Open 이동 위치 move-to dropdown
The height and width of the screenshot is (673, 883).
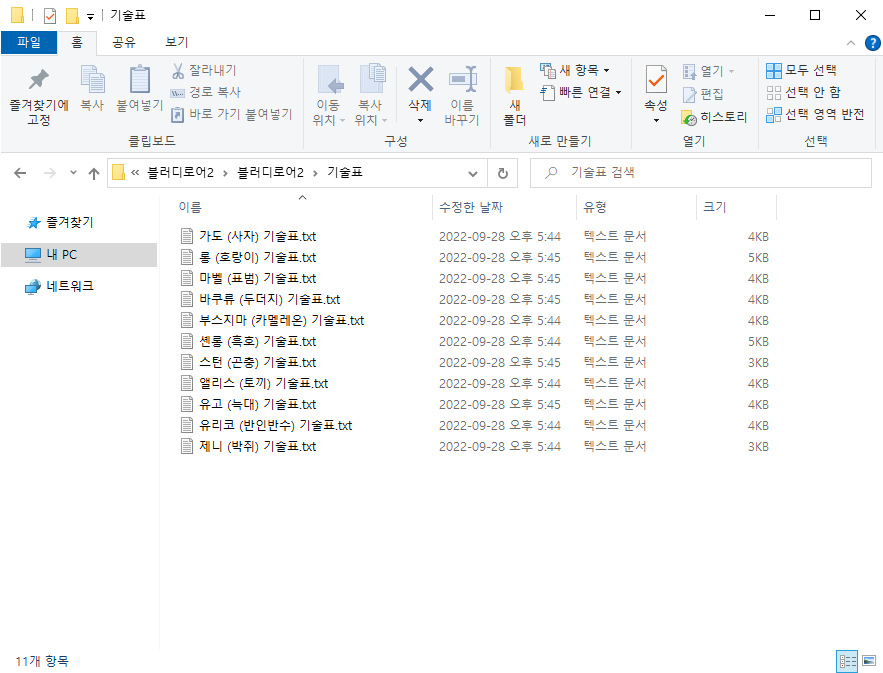click(x=328, y=96)
